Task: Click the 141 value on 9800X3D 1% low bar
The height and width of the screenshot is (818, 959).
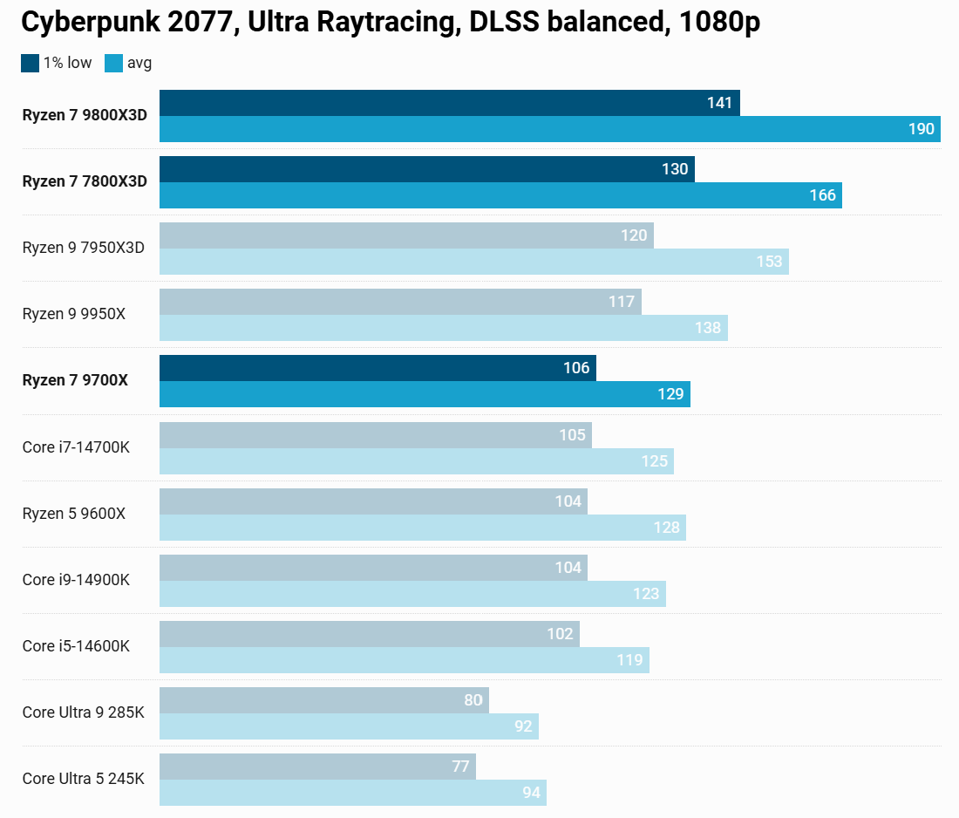Action: pyautogui.click(x=719, y=103)
